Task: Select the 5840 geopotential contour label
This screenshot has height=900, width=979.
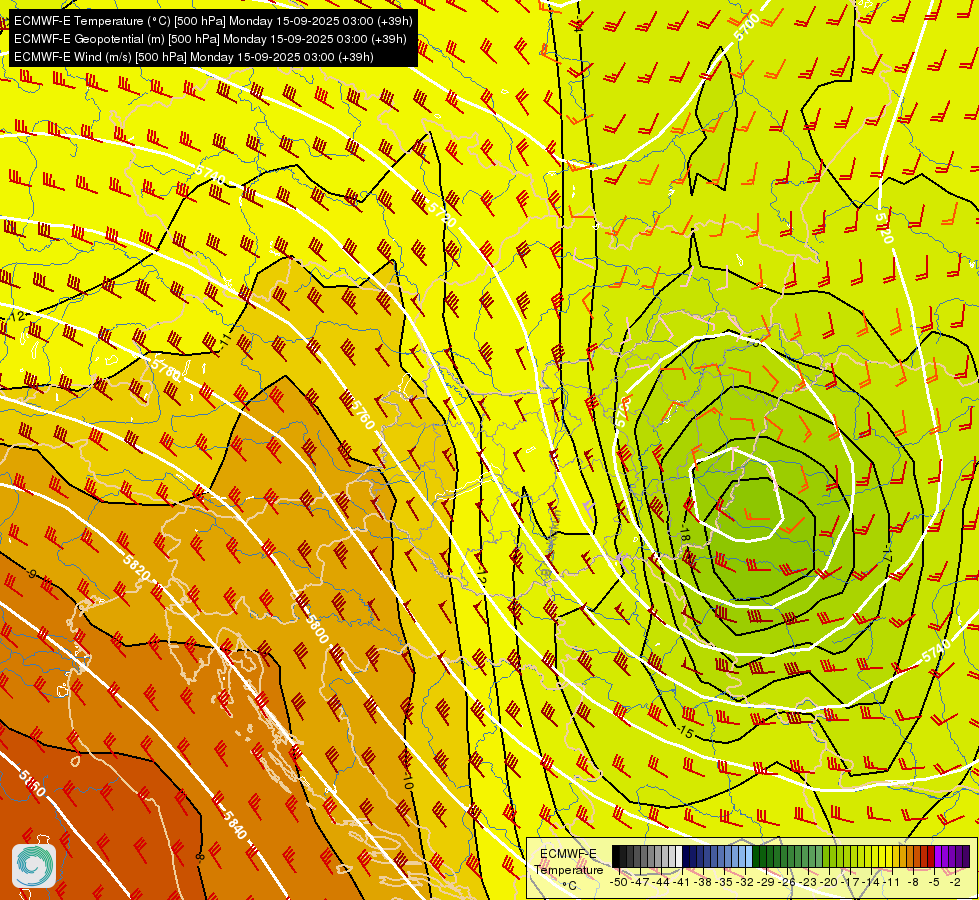Action: click(235, 824)
